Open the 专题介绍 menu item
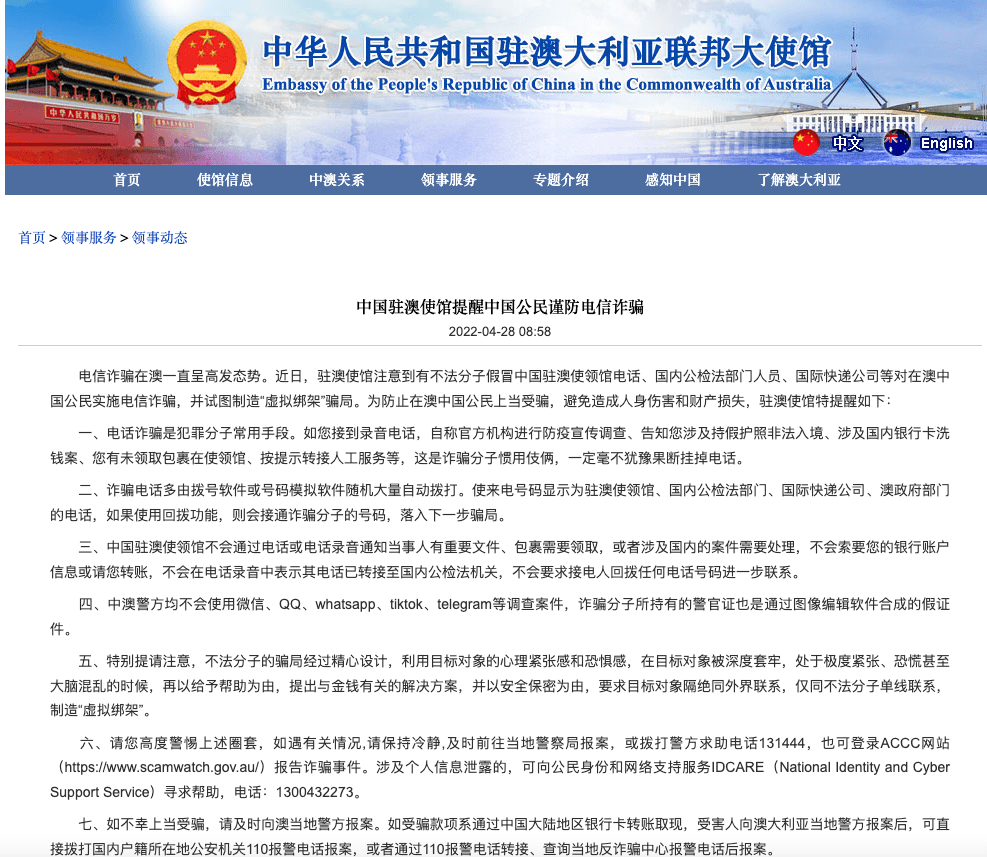The width and height of the screenshot is (987, 857). (x=561, y=180)
